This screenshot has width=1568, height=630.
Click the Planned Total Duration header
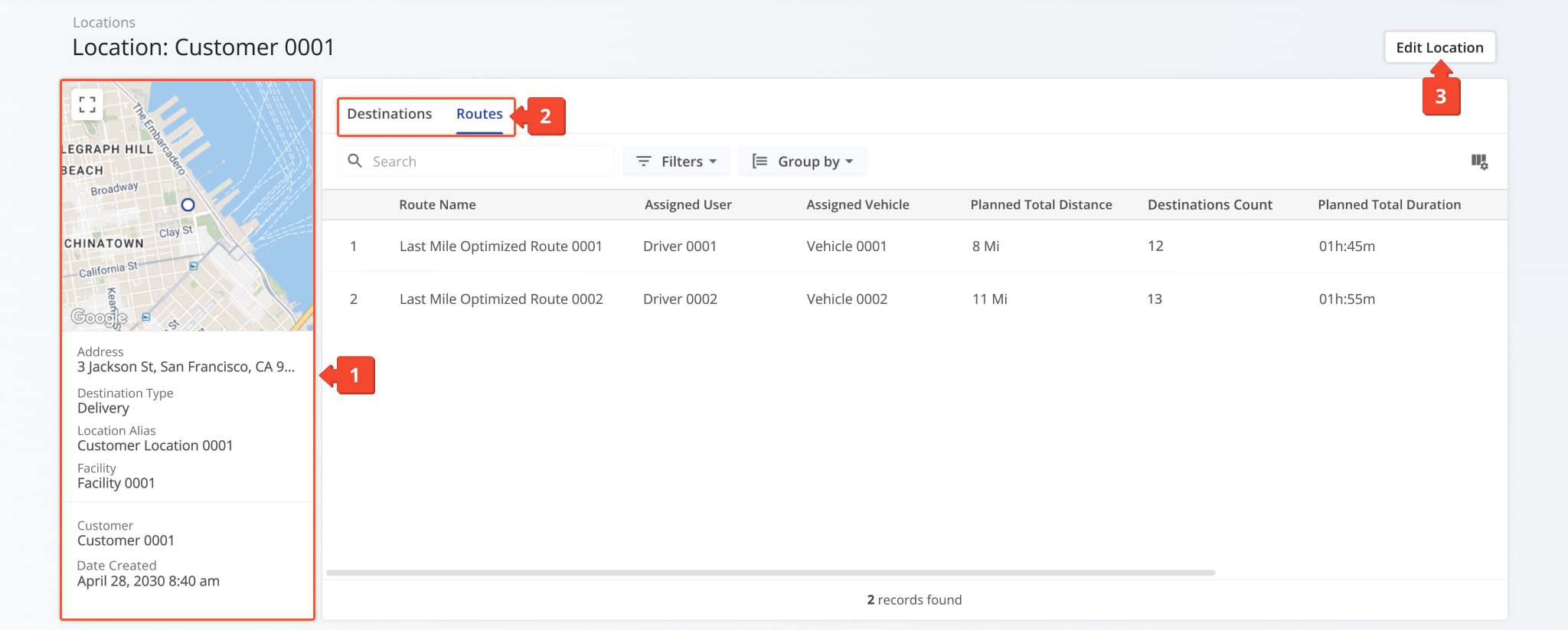tap(1389, 204)
